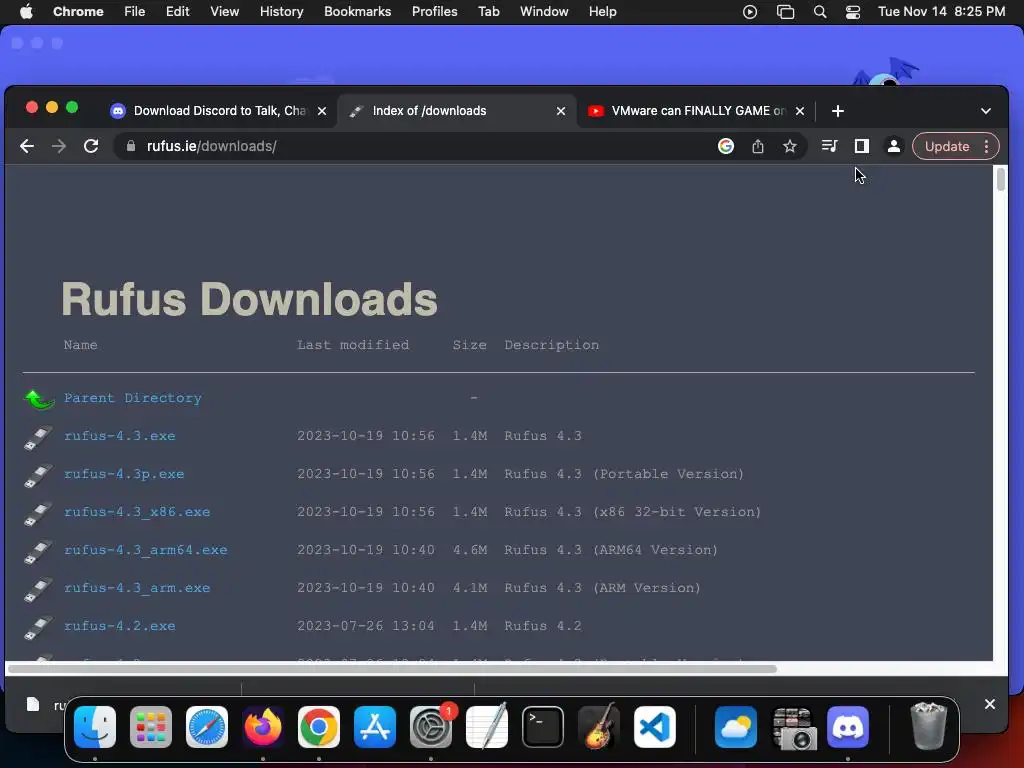Click USB icon beside rufus-4.3.exe
Image resolution: width=1024 pixels, height=768 pixels.
(38, 438)
